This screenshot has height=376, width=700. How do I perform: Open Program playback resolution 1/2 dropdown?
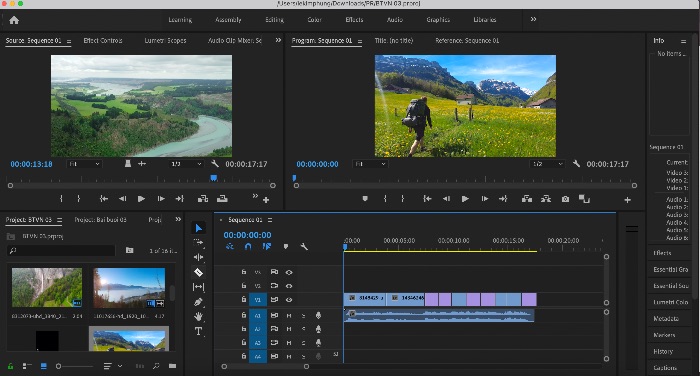coord(548,164)
